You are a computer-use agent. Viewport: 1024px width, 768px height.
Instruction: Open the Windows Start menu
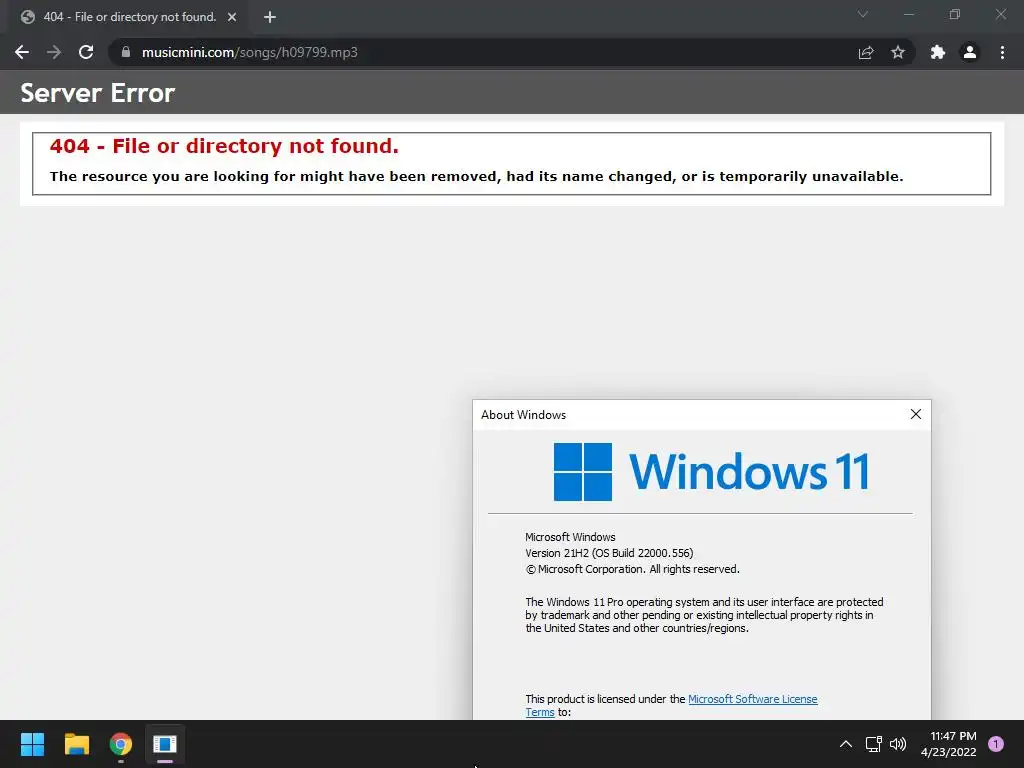32,744
